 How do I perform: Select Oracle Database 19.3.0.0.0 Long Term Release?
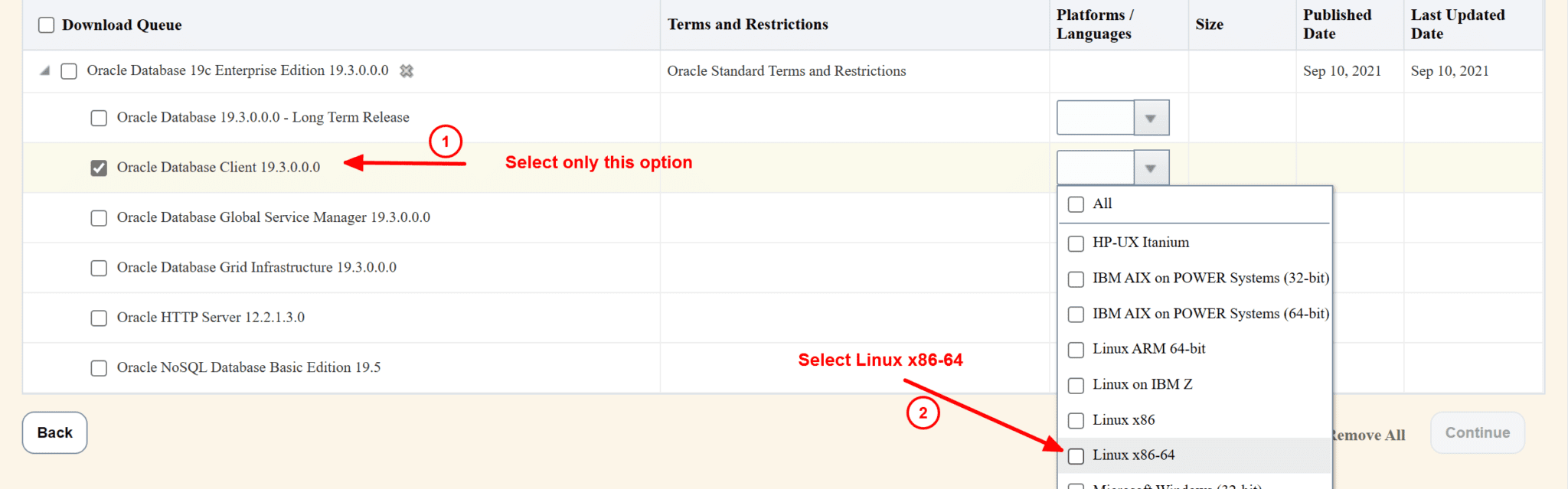coord(99,118)
